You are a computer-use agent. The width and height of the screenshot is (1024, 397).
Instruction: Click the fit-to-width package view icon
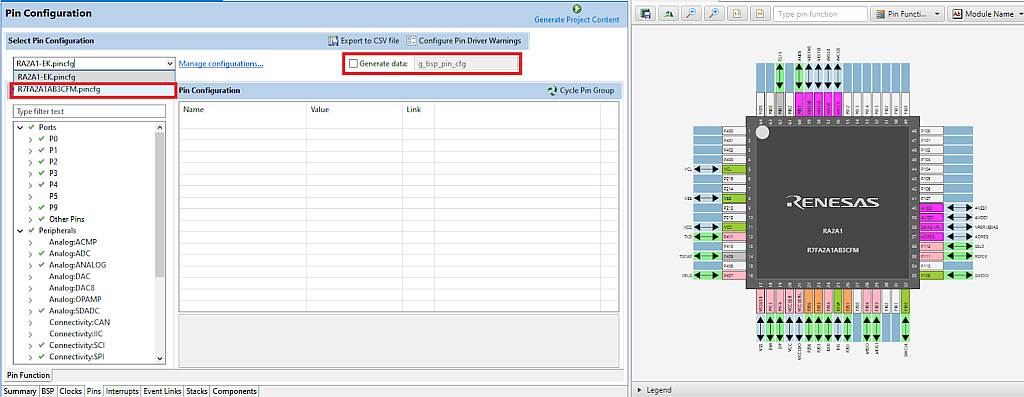pos(759,13)
